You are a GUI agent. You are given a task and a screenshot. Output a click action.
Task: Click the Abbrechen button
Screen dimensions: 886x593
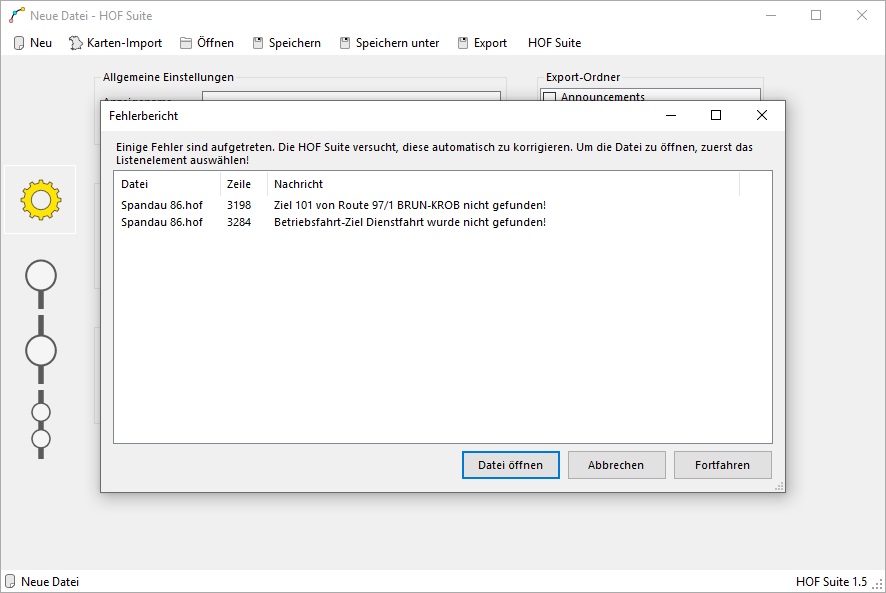pyautogui.click(x=615, y=465)
